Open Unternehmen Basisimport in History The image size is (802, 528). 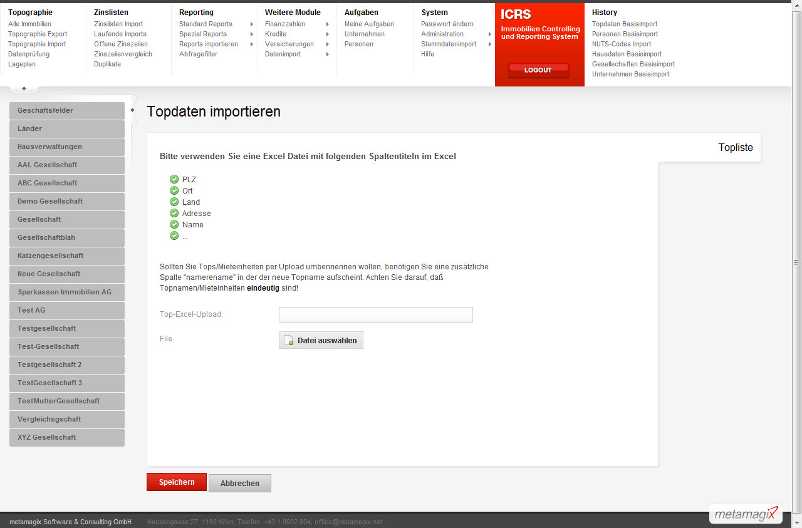pyautogui.click(x=631, y=74)
